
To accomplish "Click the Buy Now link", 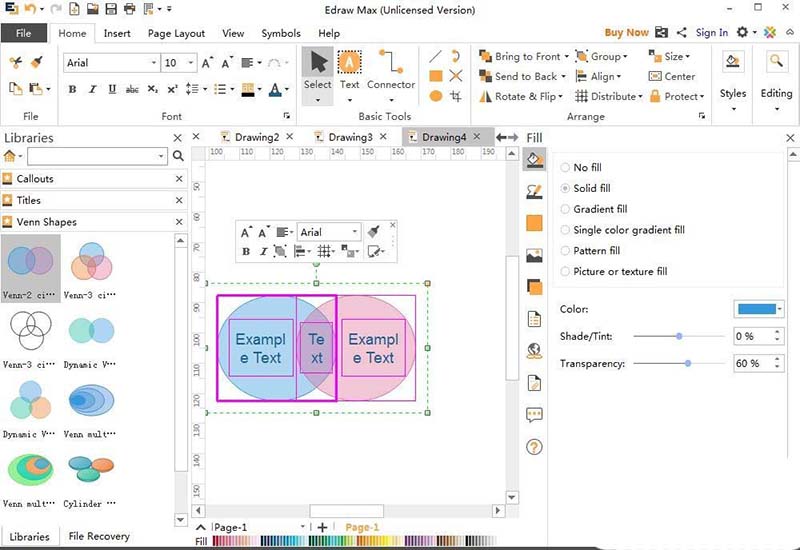I will 626,33.
